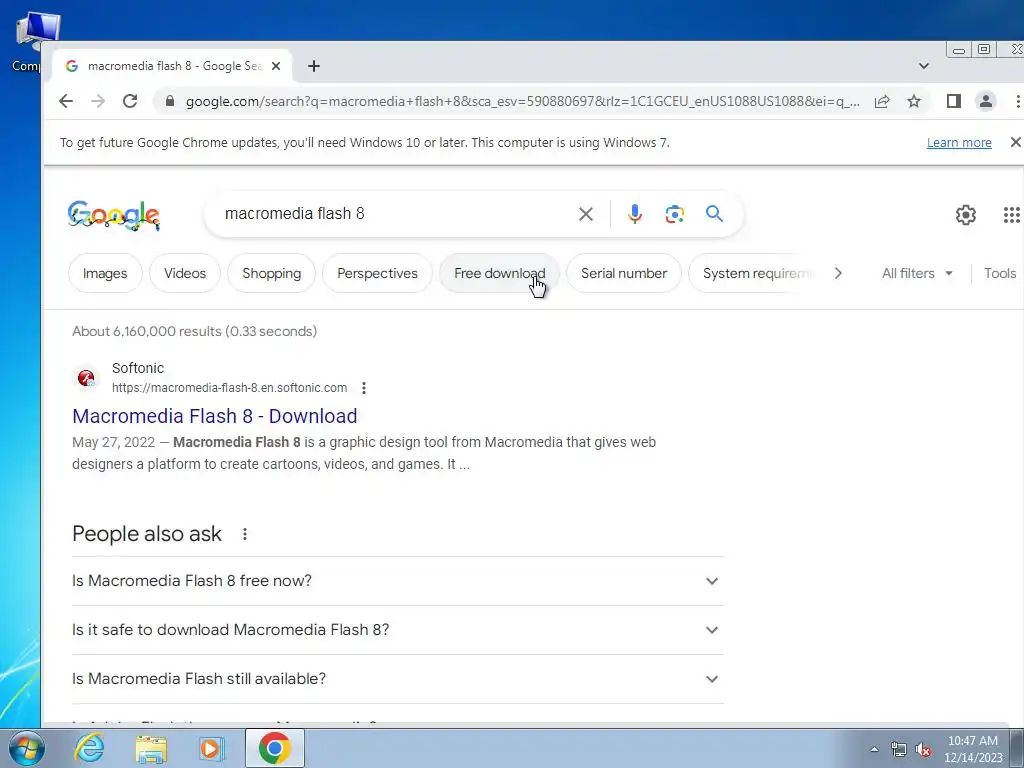Image resolution: width=1024 pixels, height=768 pixels.
Task: Apply the Serial number filter chip
Action: coord(624,273)
